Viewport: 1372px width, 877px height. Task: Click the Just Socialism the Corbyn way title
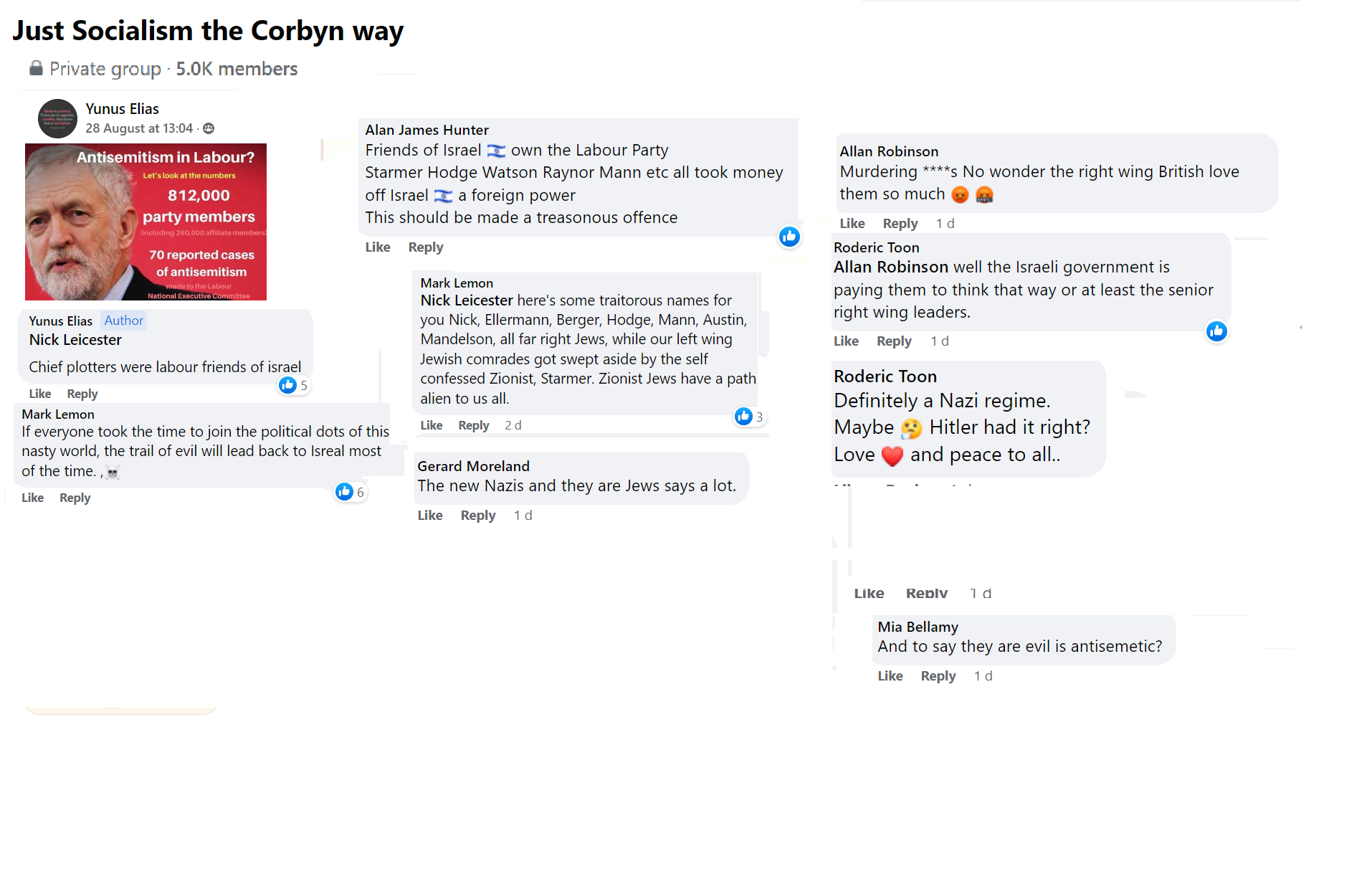(208, 31)
